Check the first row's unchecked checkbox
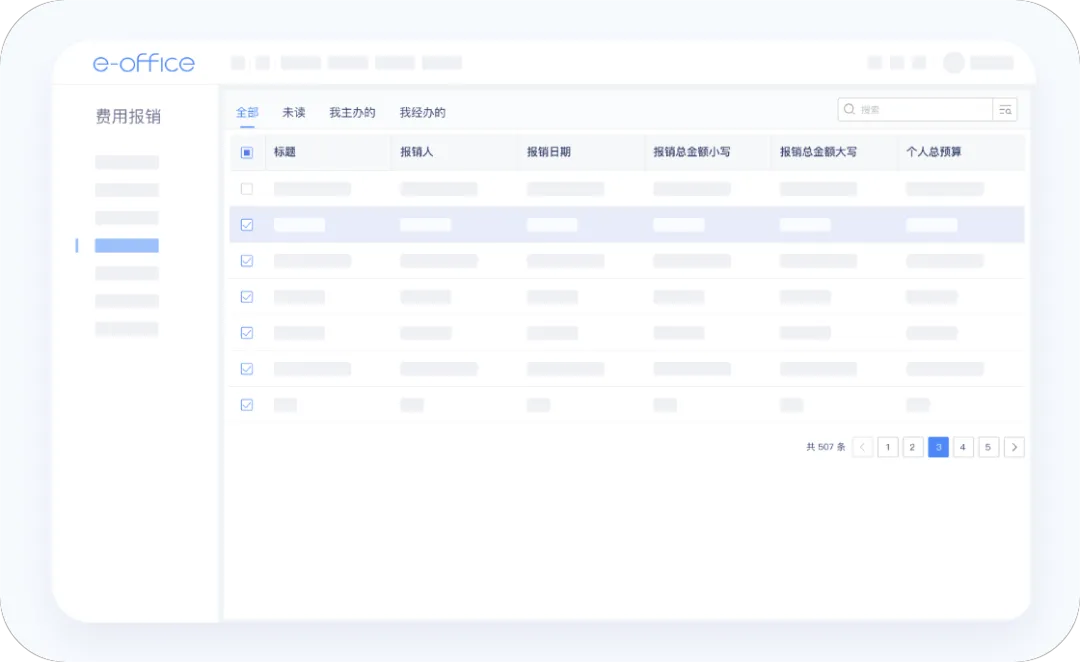Screen dimensions: 1080x662 point(247,189)
